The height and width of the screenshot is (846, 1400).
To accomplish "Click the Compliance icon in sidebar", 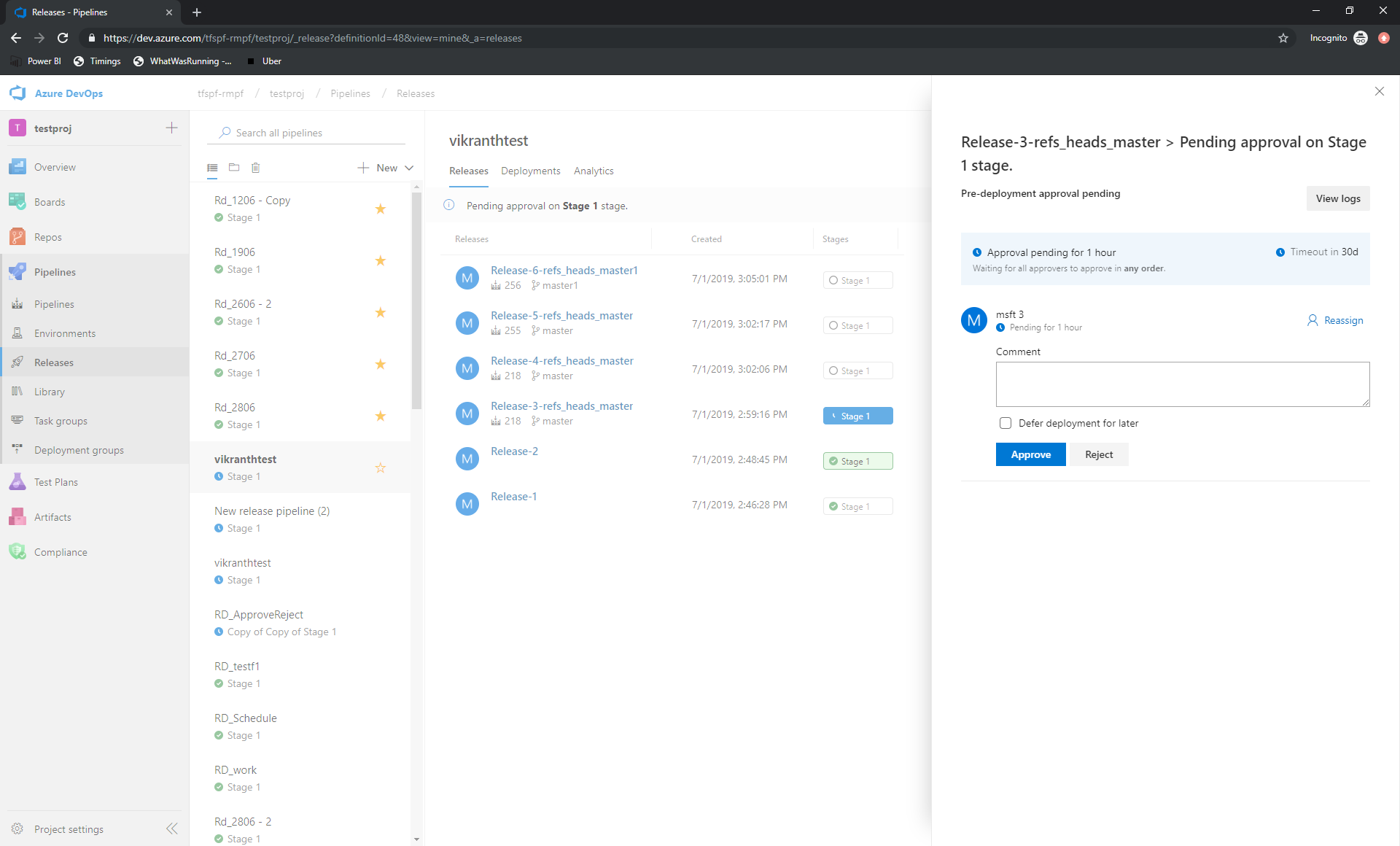I will coord(20,552).
